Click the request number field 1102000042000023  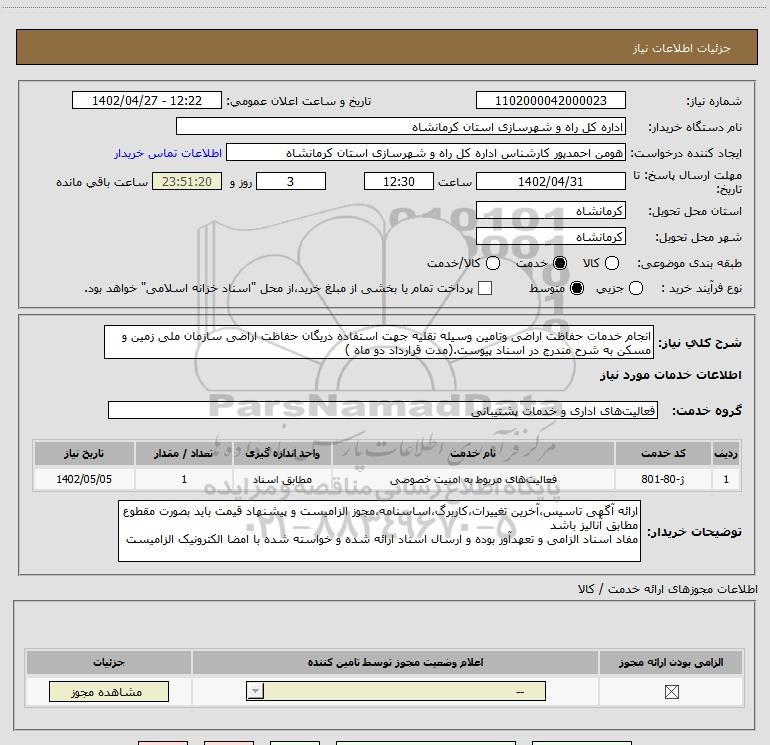(x=550, y=100)
